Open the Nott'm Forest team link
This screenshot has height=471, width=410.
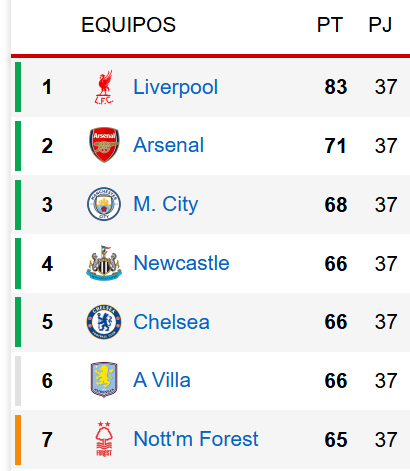coord(196,439)
